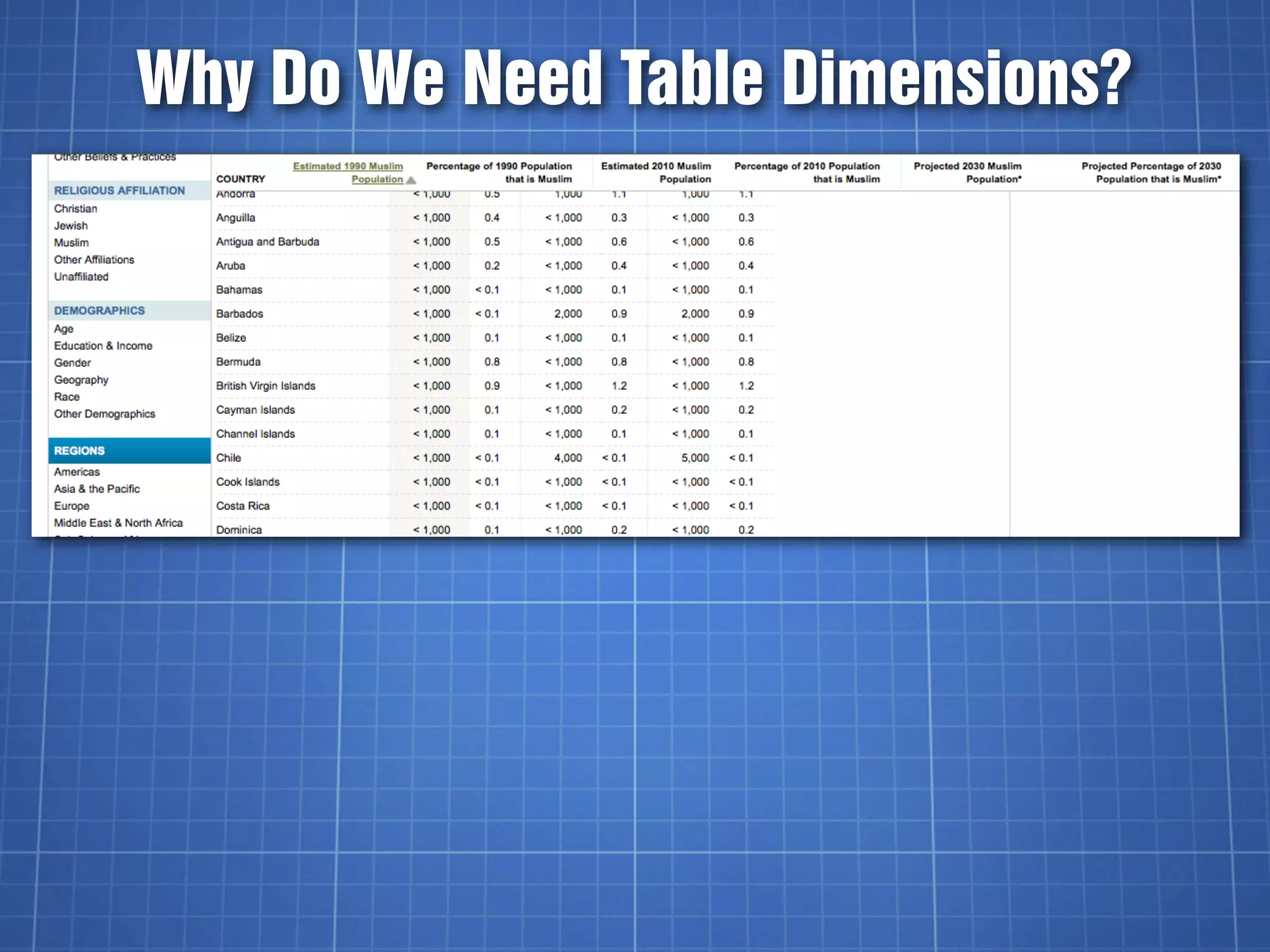Image resolution: width=1270 pixels, height=952 pixels.
Task: Open the Race demographics link
Action: coord(66,397)
